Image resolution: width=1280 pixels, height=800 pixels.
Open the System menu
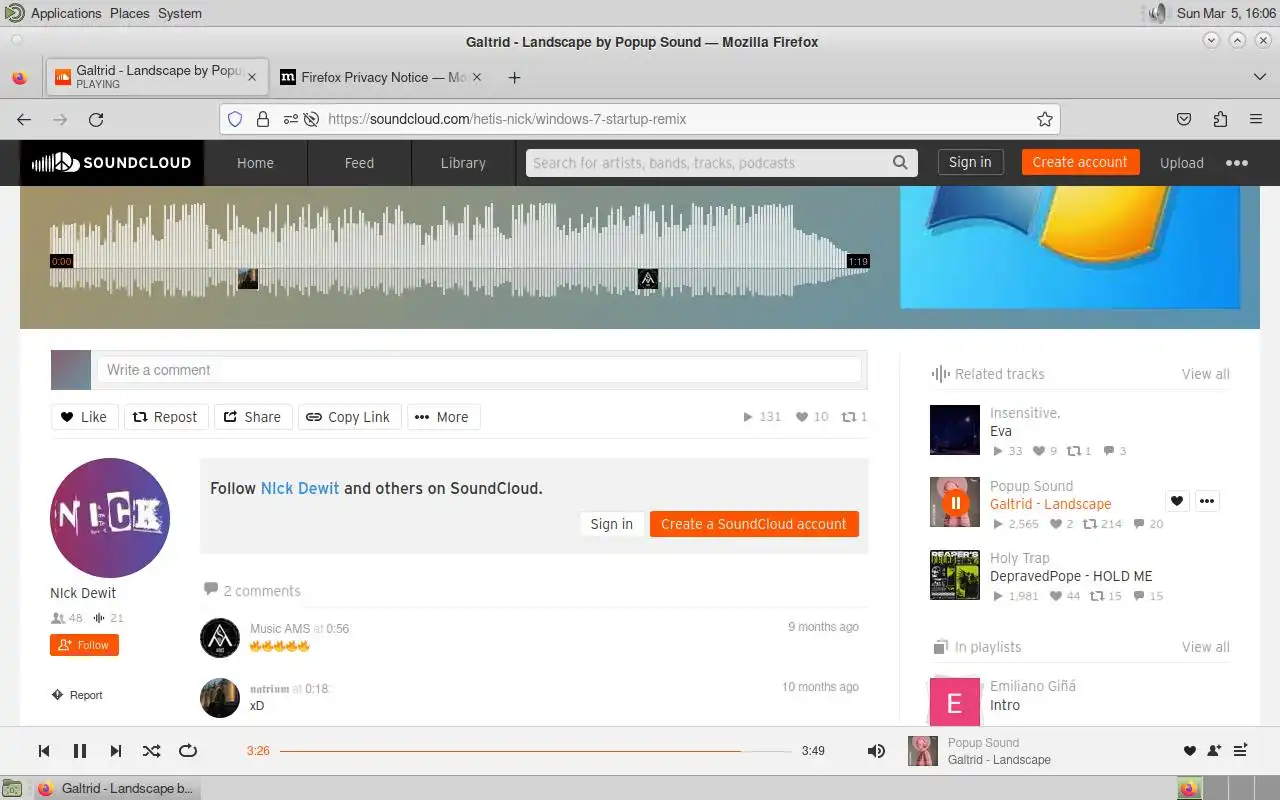coord(180,13)
